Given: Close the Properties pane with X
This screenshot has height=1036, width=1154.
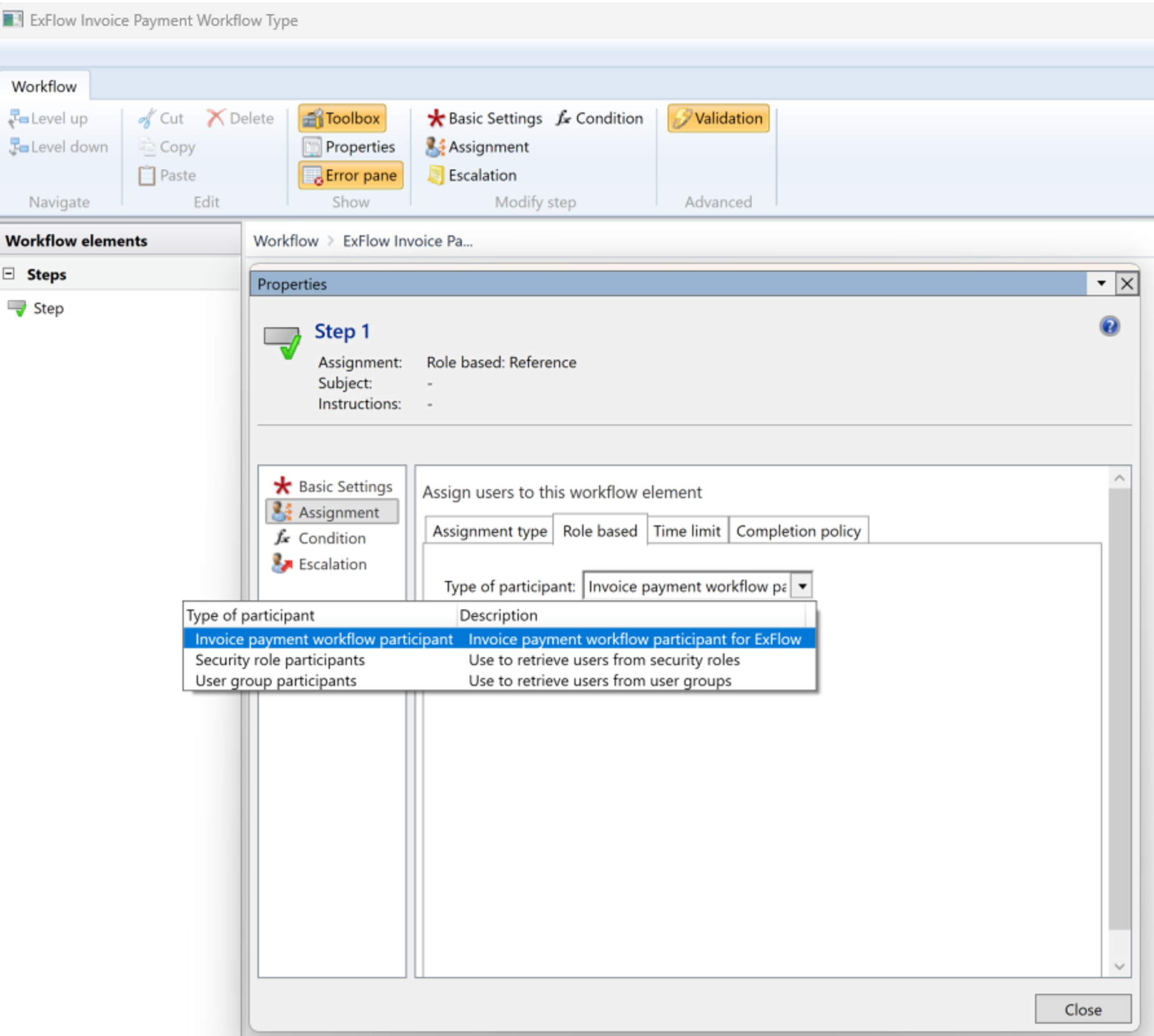Looking at the screenshot, I should point(1127,284).
